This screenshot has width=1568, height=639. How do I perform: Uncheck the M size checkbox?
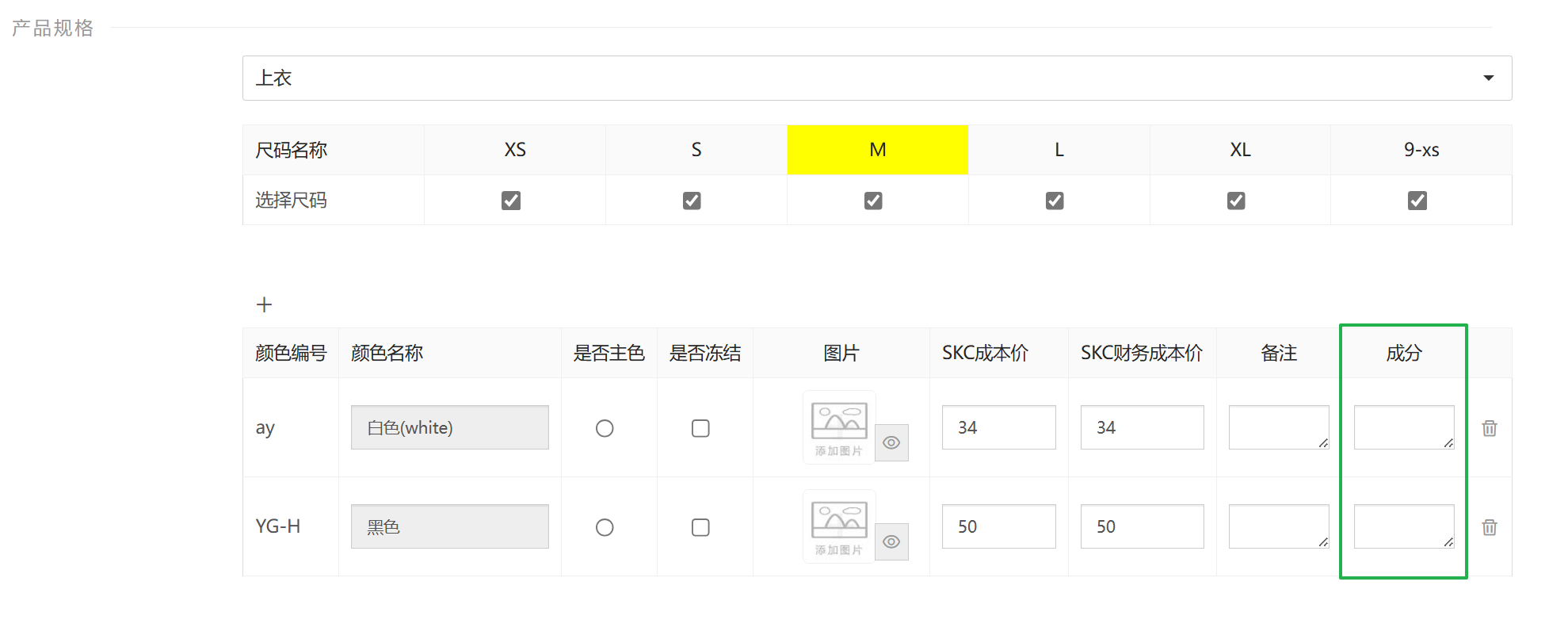[x=873, y=201]
